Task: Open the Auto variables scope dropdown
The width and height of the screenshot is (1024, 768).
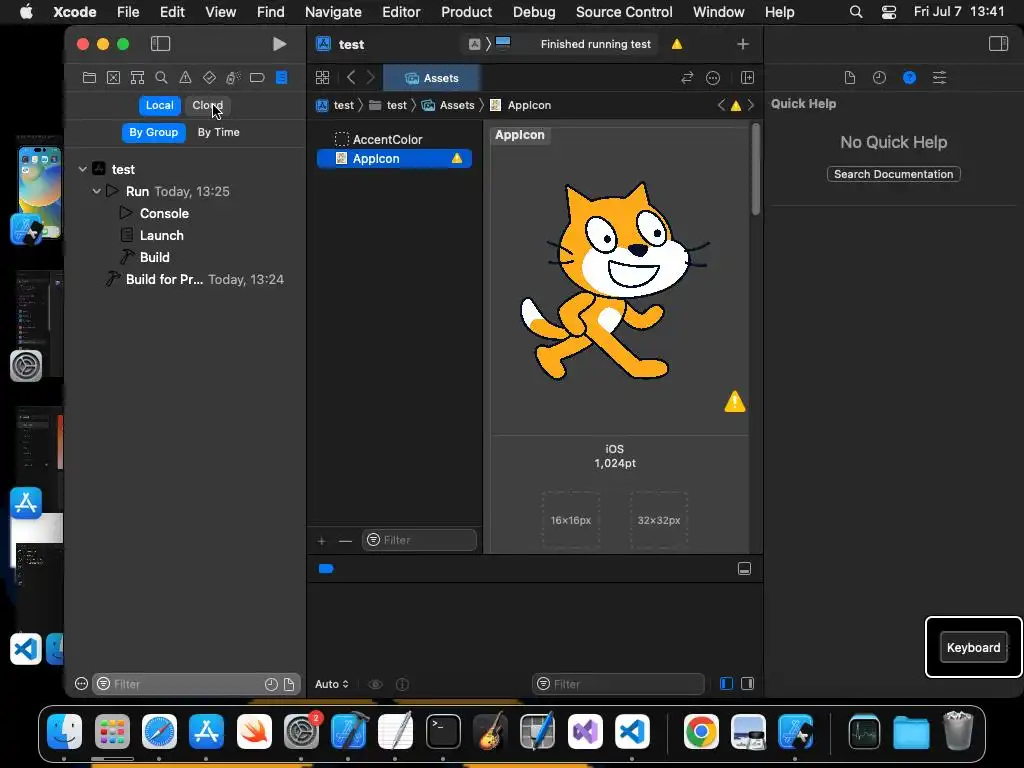Action: coord(332,684)
